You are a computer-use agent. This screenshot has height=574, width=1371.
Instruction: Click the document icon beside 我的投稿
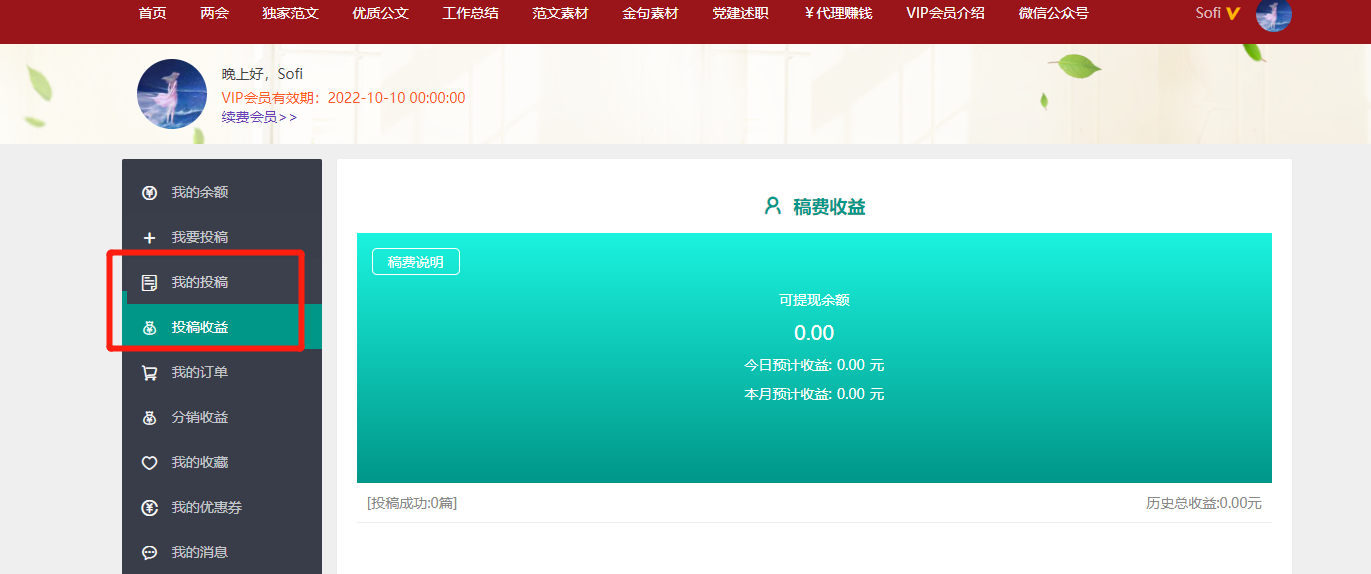[150, 283]
